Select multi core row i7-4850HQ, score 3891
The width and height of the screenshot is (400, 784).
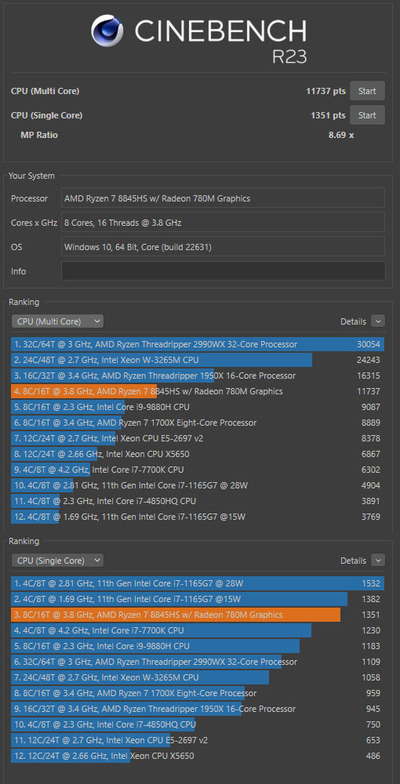[x=198, y=501]
